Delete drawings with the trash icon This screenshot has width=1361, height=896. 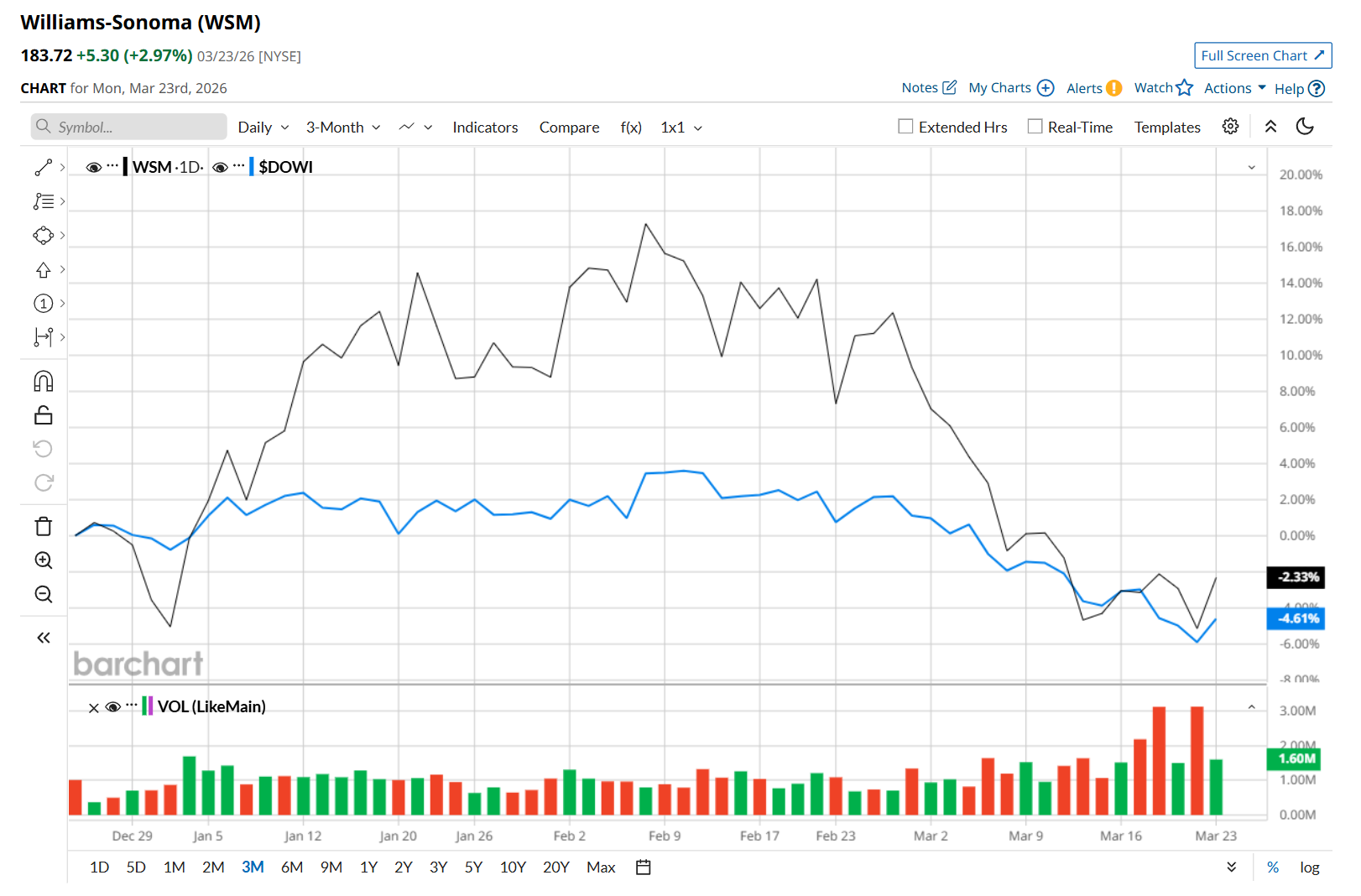coord(44,527)
